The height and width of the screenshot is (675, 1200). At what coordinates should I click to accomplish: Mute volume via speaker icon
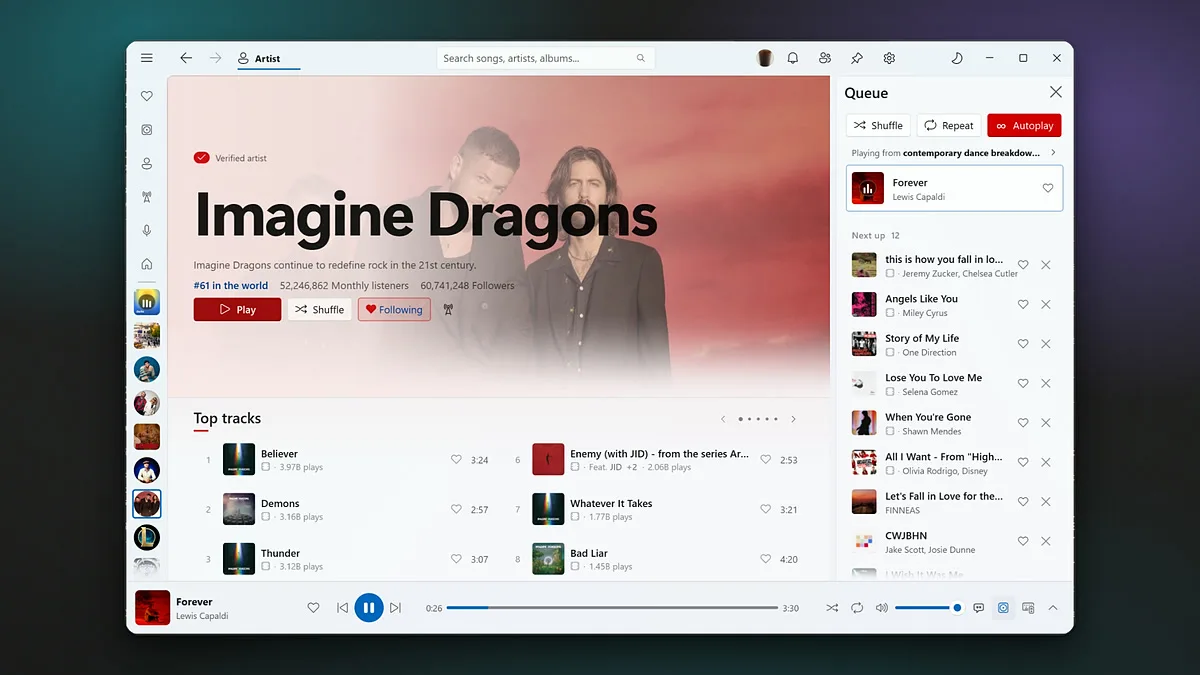(x=882, y=607)
